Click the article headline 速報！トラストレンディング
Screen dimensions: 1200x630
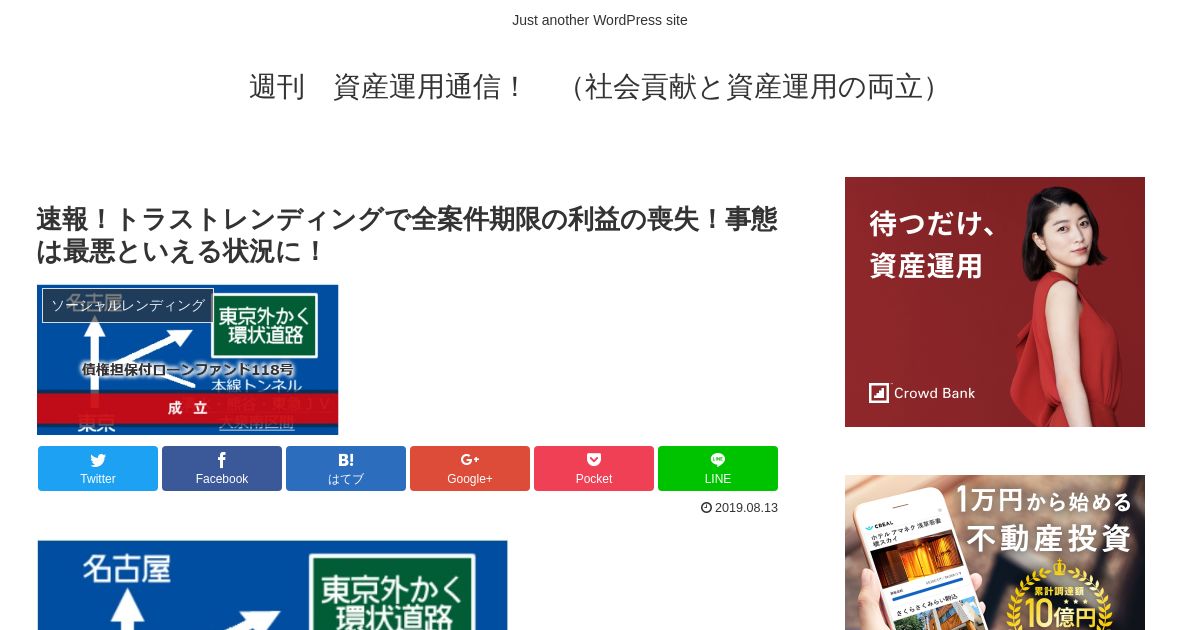tap(407, 235)
